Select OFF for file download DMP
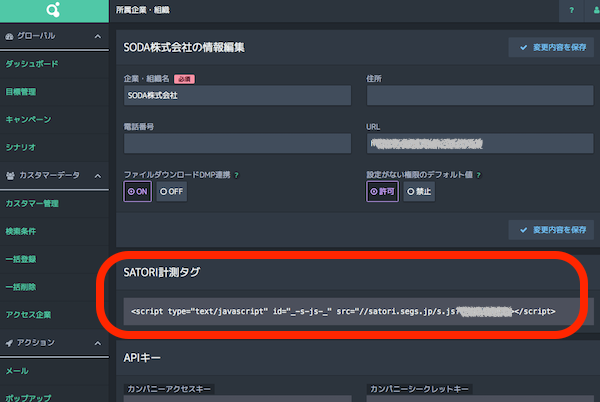This screenshot has height=402, width=600. pos(171,191)
